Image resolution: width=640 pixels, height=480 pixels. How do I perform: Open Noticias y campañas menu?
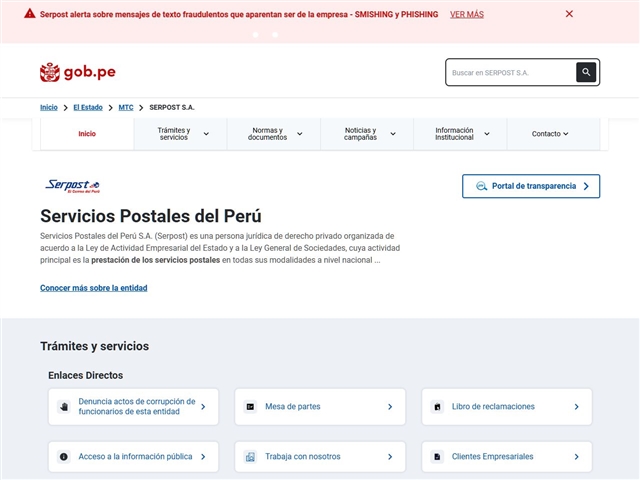367,134
